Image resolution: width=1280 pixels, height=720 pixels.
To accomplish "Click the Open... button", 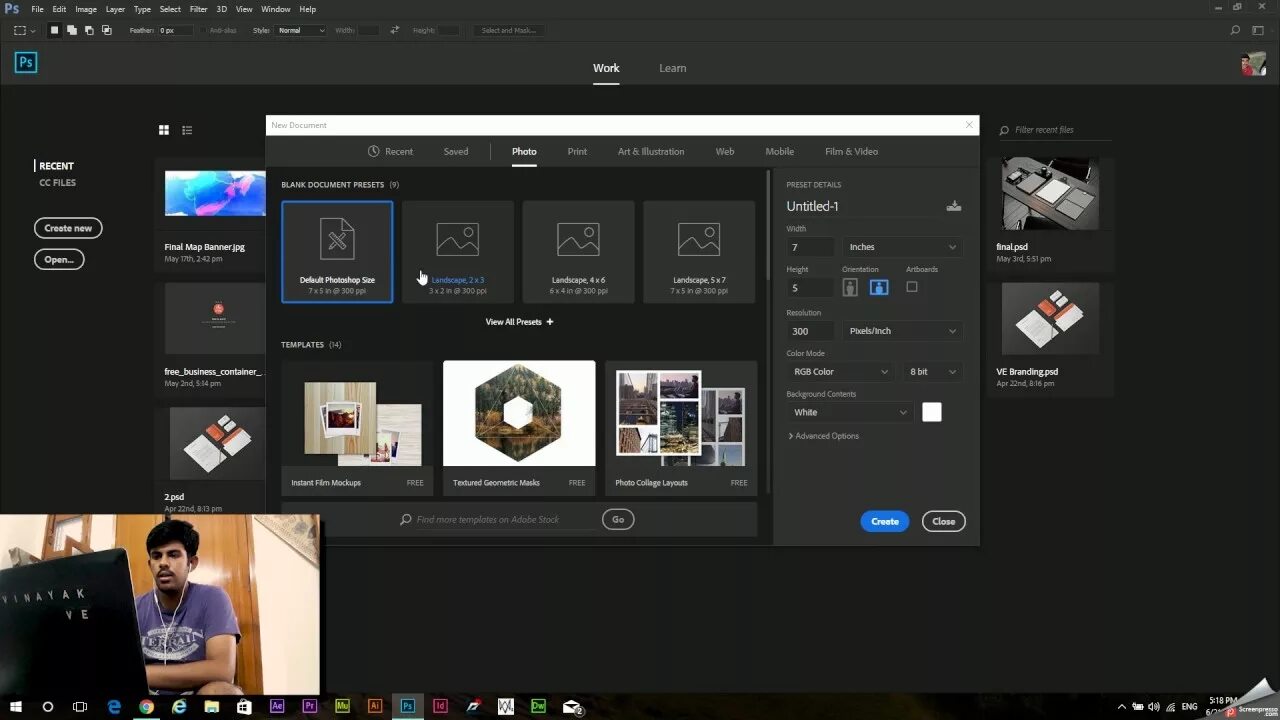I will point(59,259).
